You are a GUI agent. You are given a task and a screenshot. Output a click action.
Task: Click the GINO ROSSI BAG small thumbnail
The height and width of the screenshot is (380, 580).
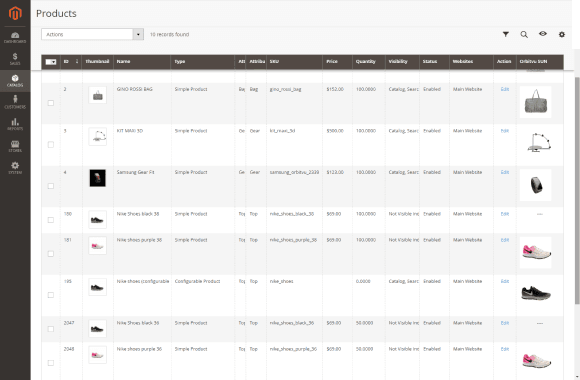tap(98, 95)
